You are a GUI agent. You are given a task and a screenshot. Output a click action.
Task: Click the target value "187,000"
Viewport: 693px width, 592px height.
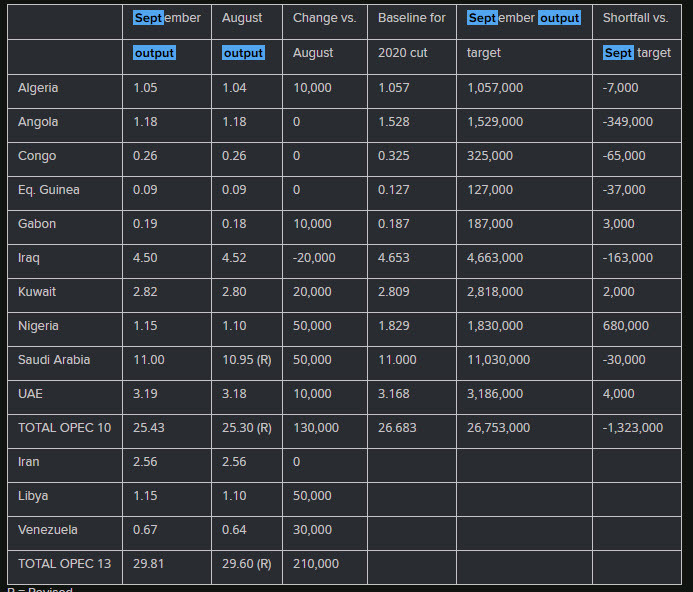tap(490, 224)
